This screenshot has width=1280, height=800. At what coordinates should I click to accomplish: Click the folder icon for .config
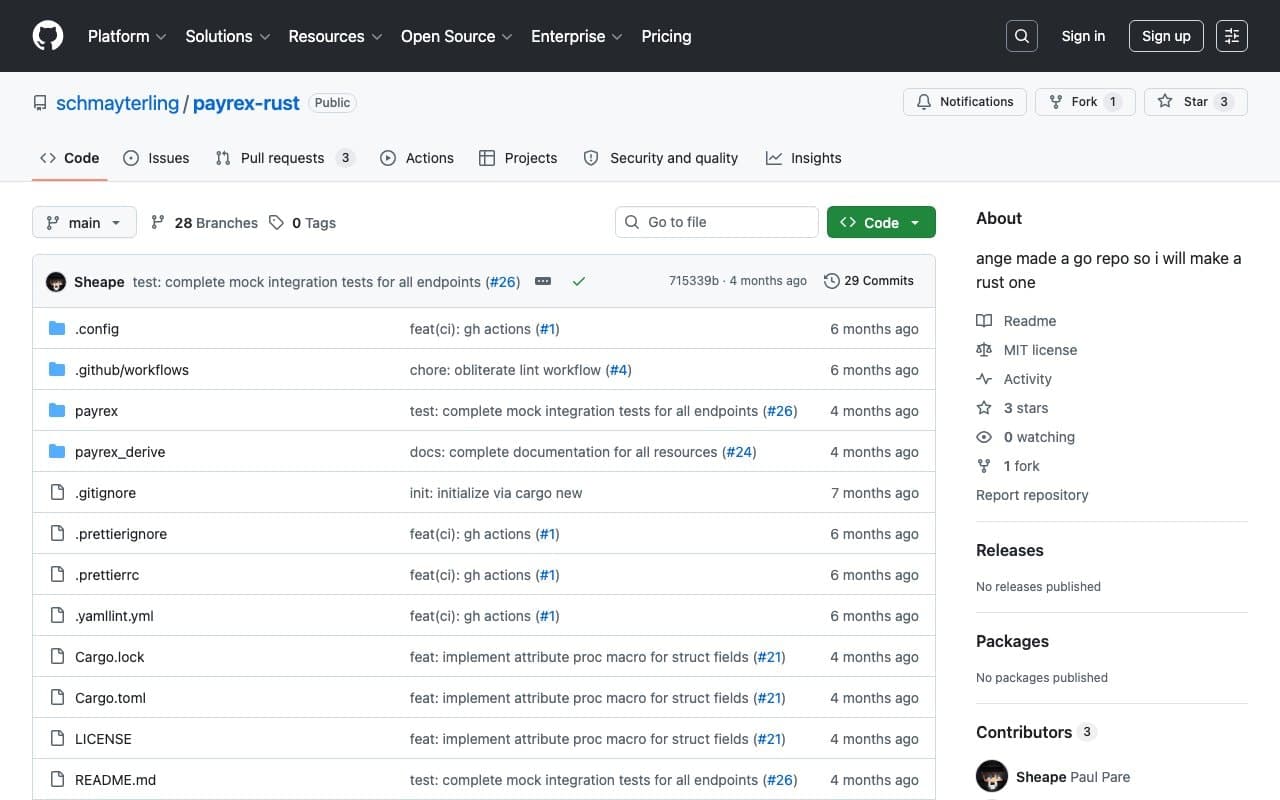pyautogui.click(x=57, y=329)
